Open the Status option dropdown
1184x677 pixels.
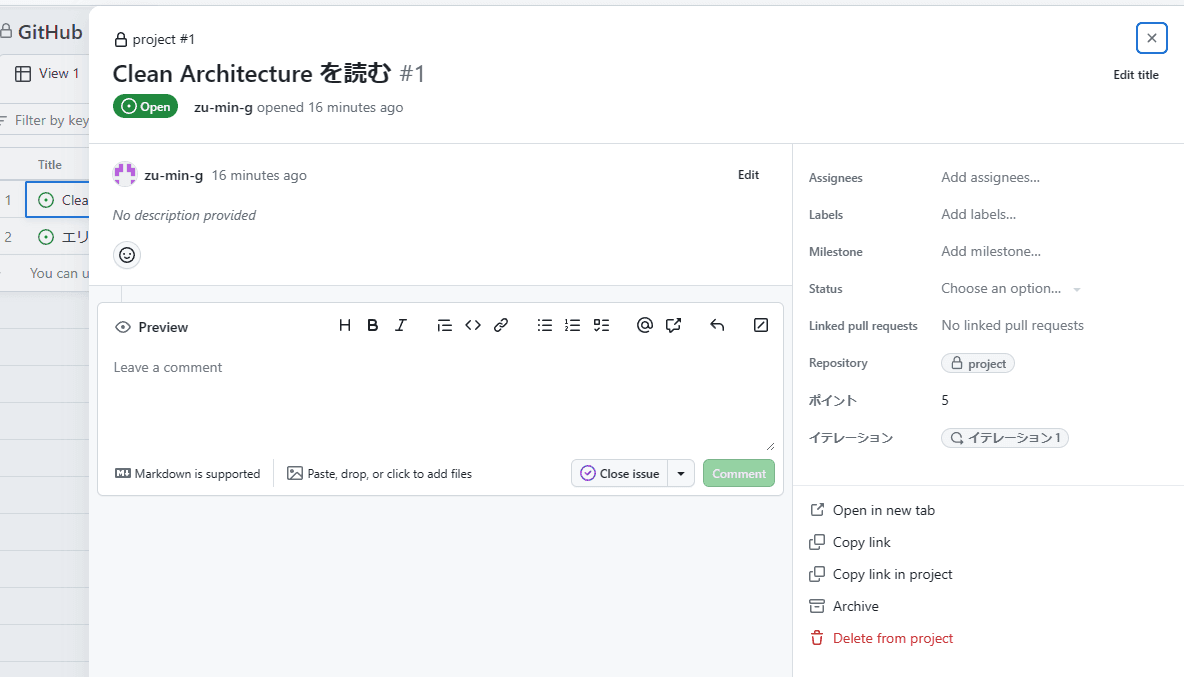click(x=1010, y=289)
